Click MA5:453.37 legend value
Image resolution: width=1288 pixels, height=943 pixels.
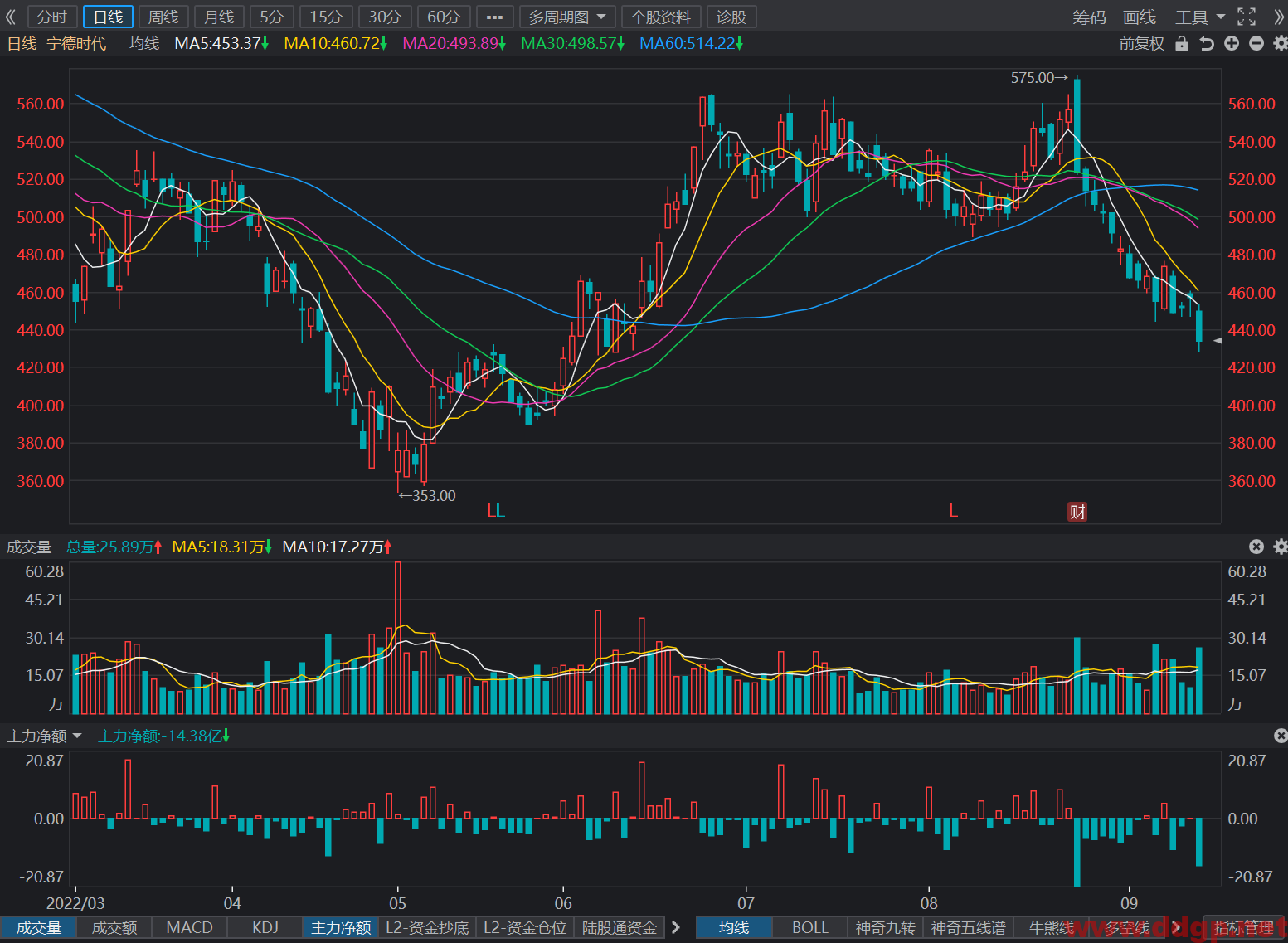click(x=221, y=43)
